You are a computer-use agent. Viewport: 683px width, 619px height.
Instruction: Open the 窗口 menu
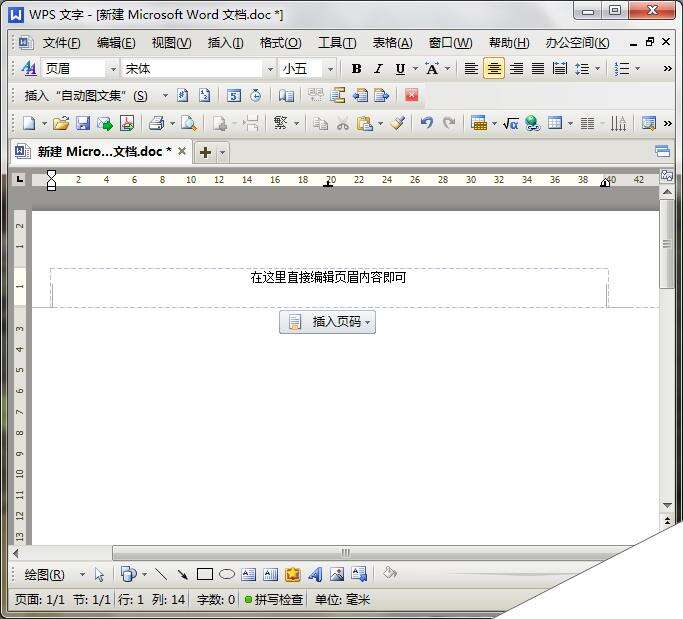pyautogui.click(x=450, y=43)
